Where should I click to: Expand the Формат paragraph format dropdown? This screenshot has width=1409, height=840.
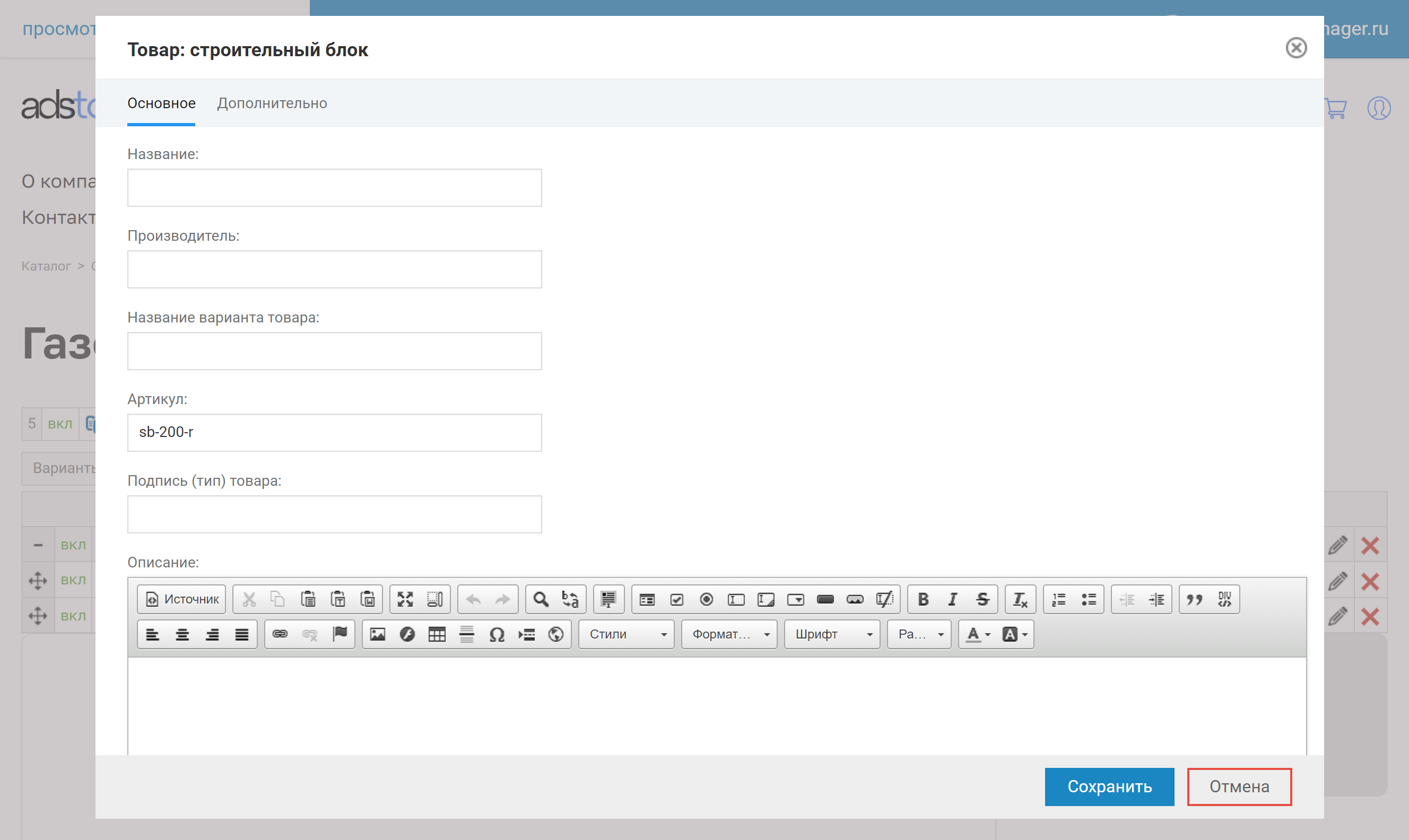click(x=729, y=635)
